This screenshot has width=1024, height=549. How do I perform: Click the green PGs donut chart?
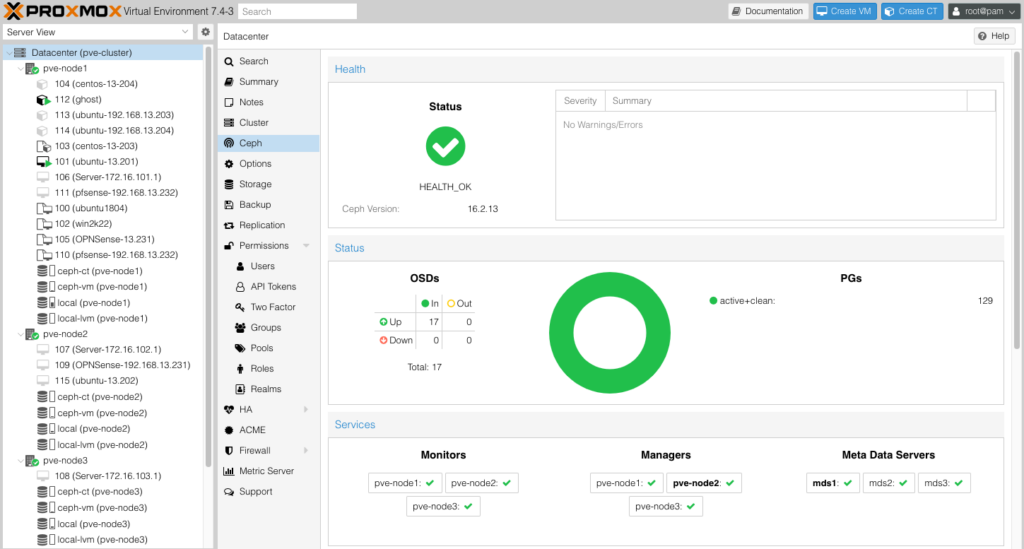pos(609,333)
